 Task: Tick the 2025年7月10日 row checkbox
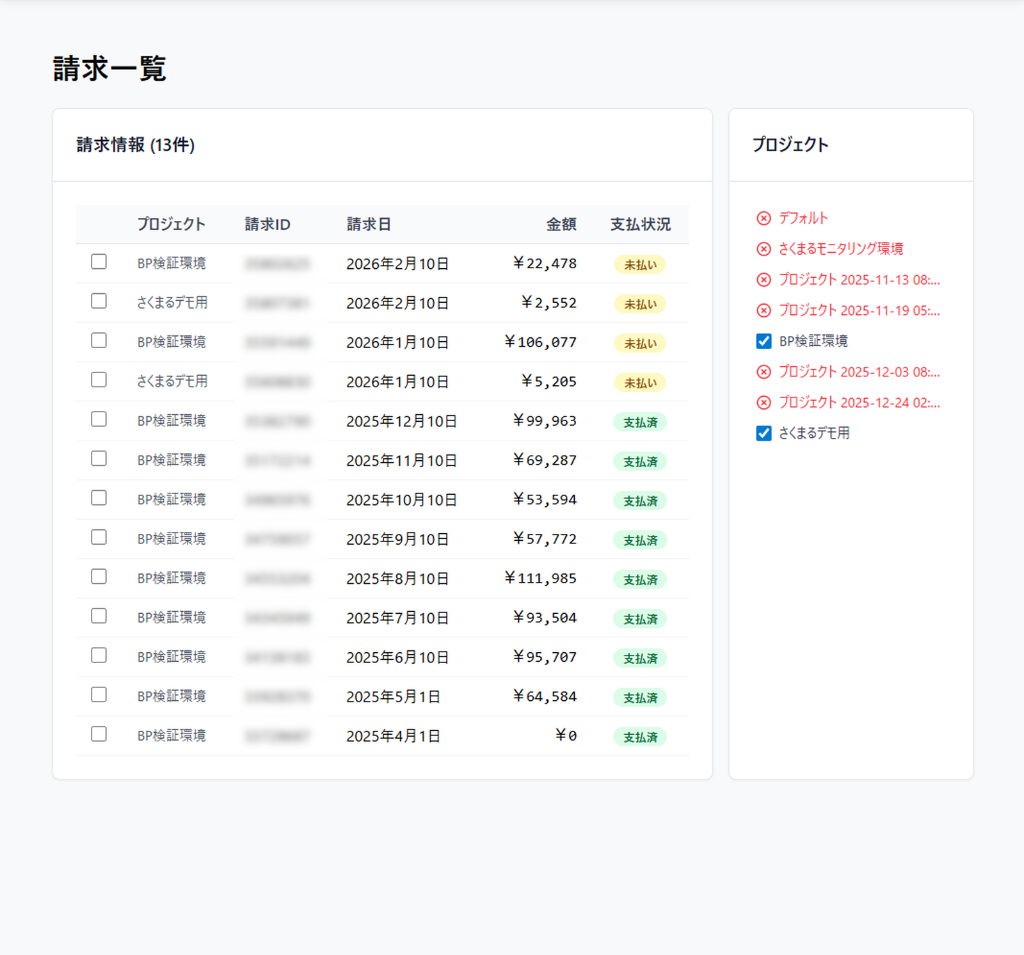(99, 616)
